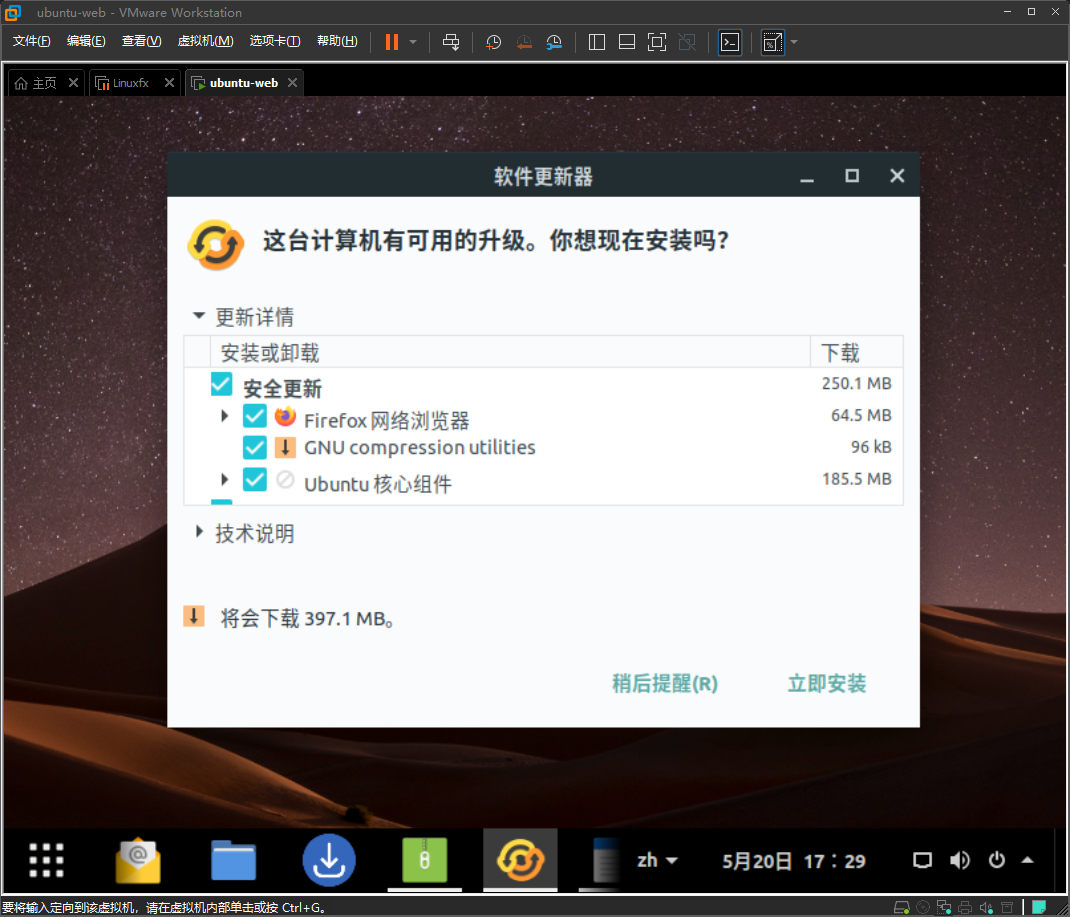Image resolution: width=1070 pixels, height=917 pixels.
Task: Uncheck GNU compression utilities
Action: (253, 447)
